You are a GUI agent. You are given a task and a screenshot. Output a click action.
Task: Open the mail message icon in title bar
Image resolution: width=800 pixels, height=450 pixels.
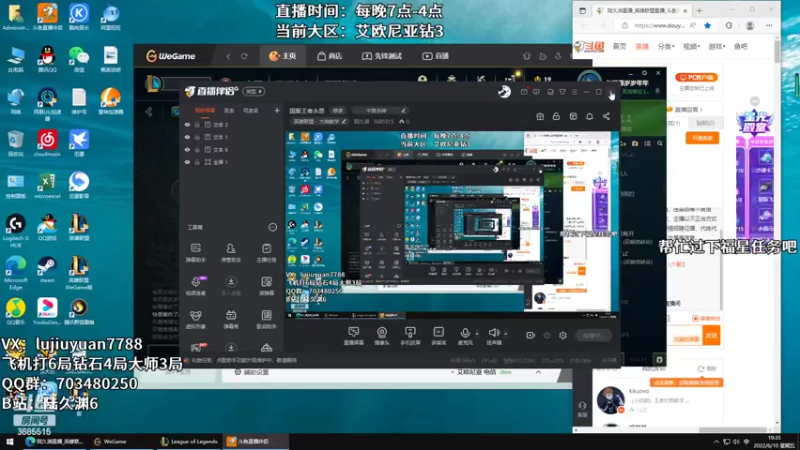point(524,92)
